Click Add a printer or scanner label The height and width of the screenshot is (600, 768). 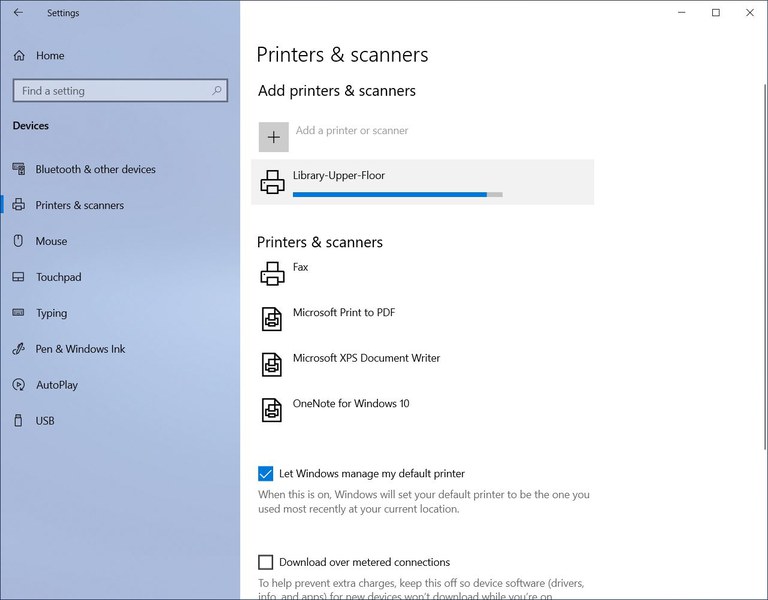pos(352,130)
